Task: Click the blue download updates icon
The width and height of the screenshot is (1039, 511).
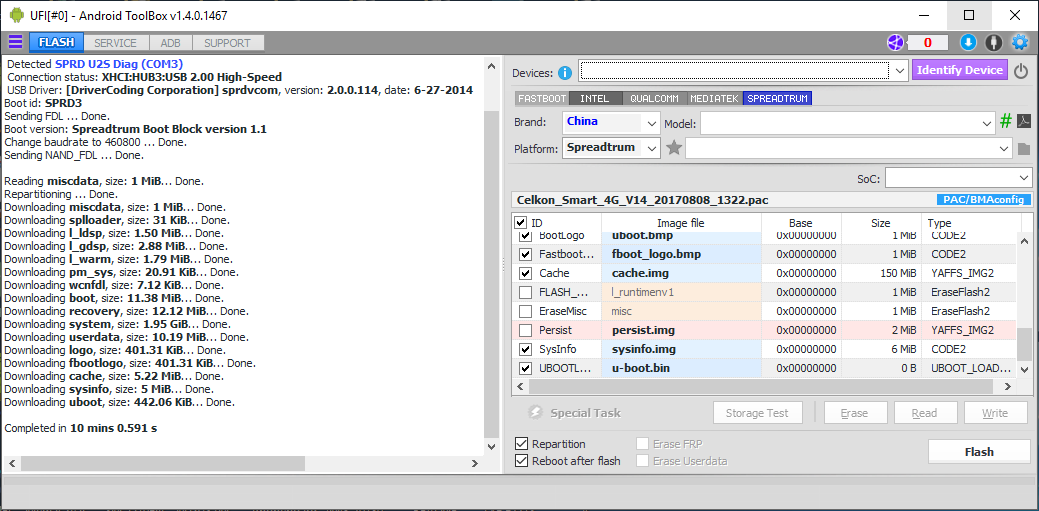Action: coord(968,42)
